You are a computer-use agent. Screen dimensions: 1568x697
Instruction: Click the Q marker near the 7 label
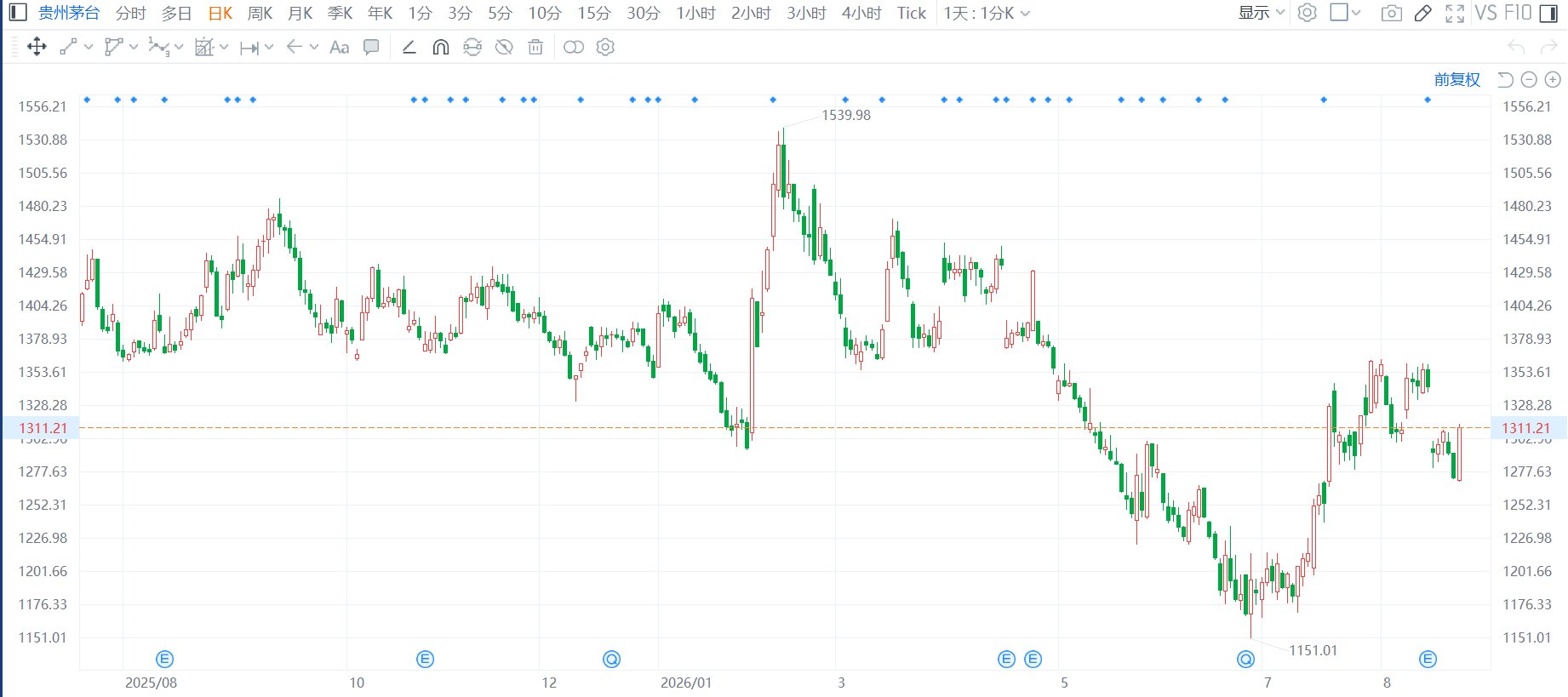click(x=1245, y=659)
